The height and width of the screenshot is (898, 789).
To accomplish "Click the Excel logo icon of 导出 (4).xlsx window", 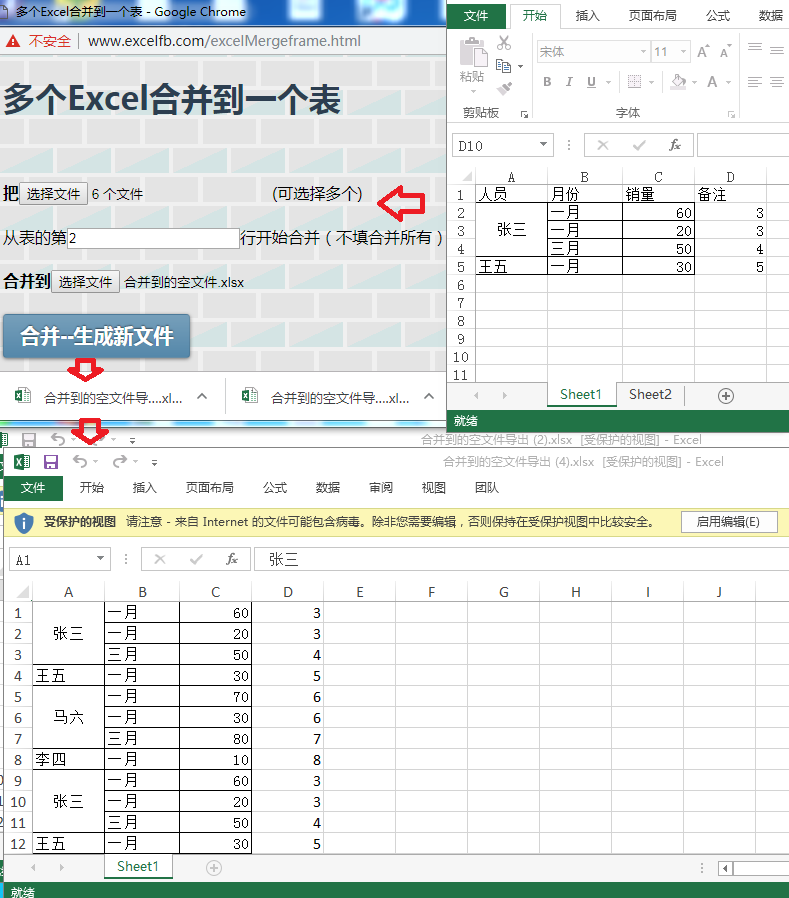I will click(22, 462).
